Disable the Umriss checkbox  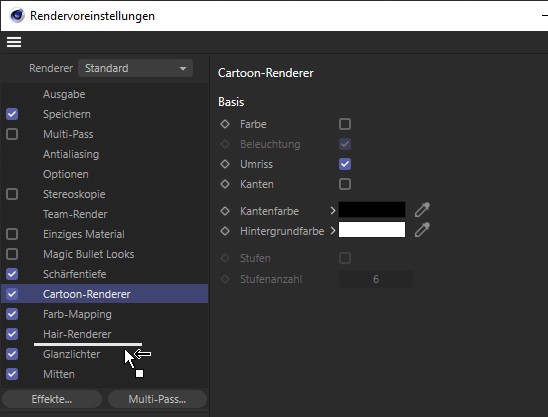click(x=345, y=164)
